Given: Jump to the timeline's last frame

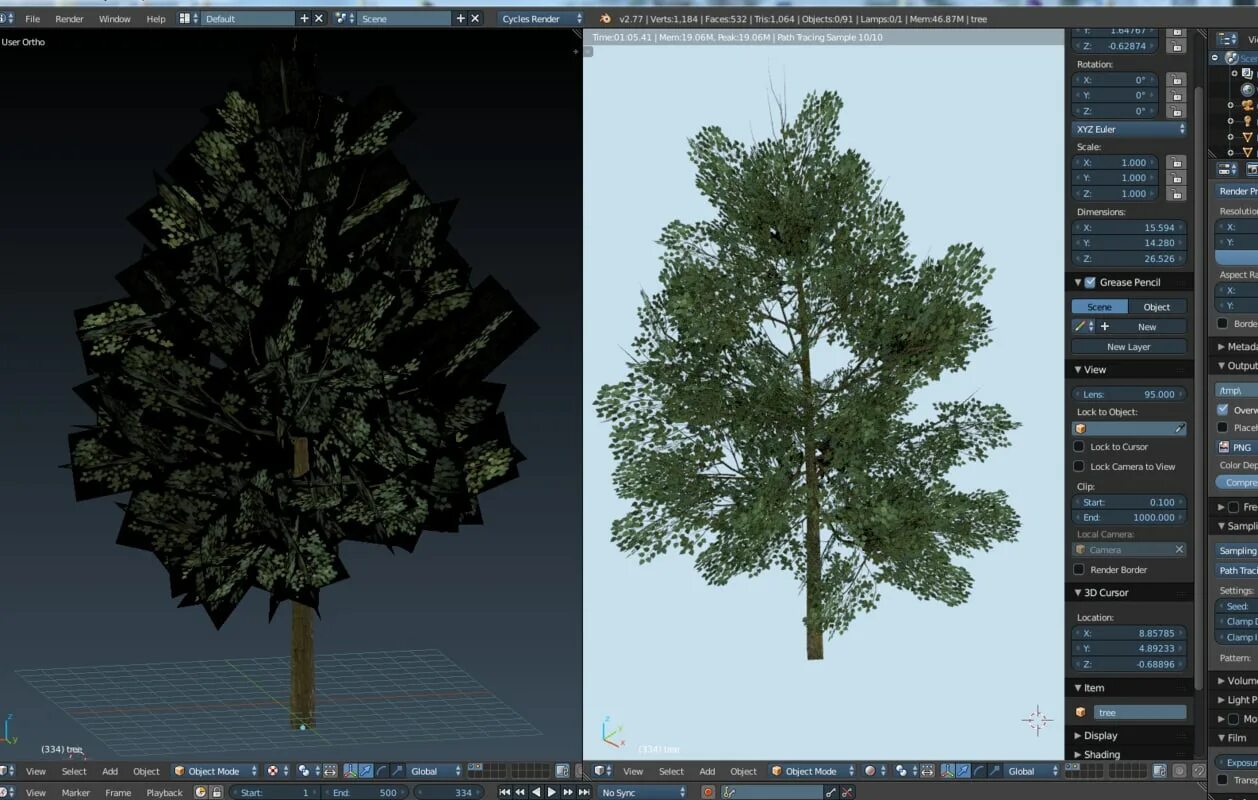Looking at the screenshot, I should [584, 792].
